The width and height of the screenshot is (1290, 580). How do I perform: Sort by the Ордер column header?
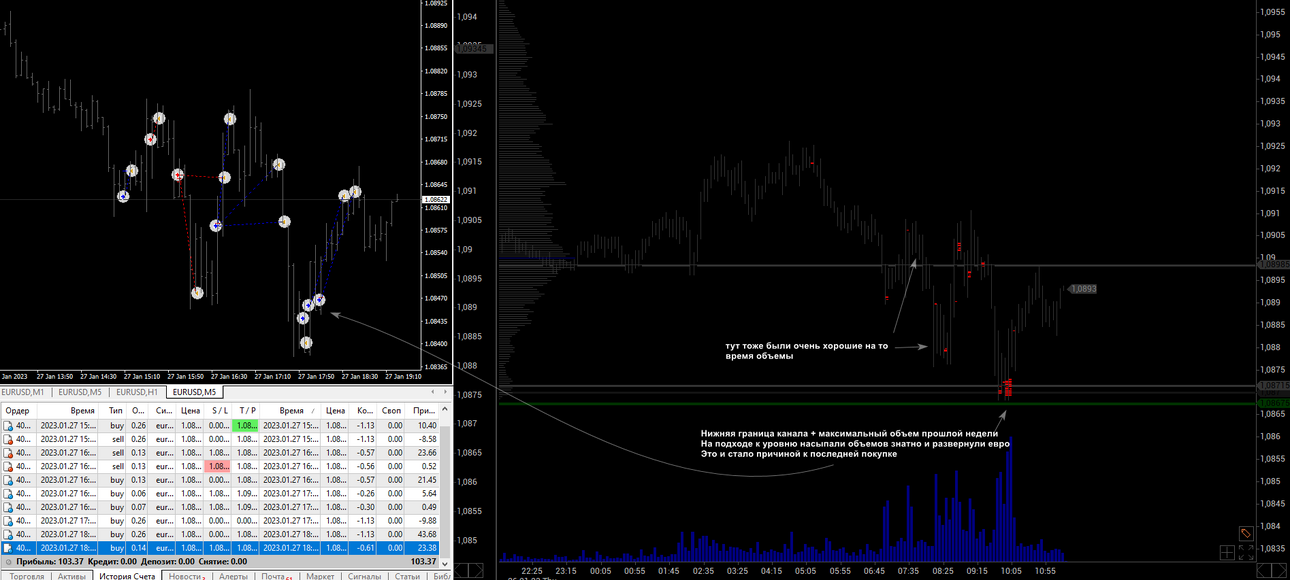[x=17, y=411]
